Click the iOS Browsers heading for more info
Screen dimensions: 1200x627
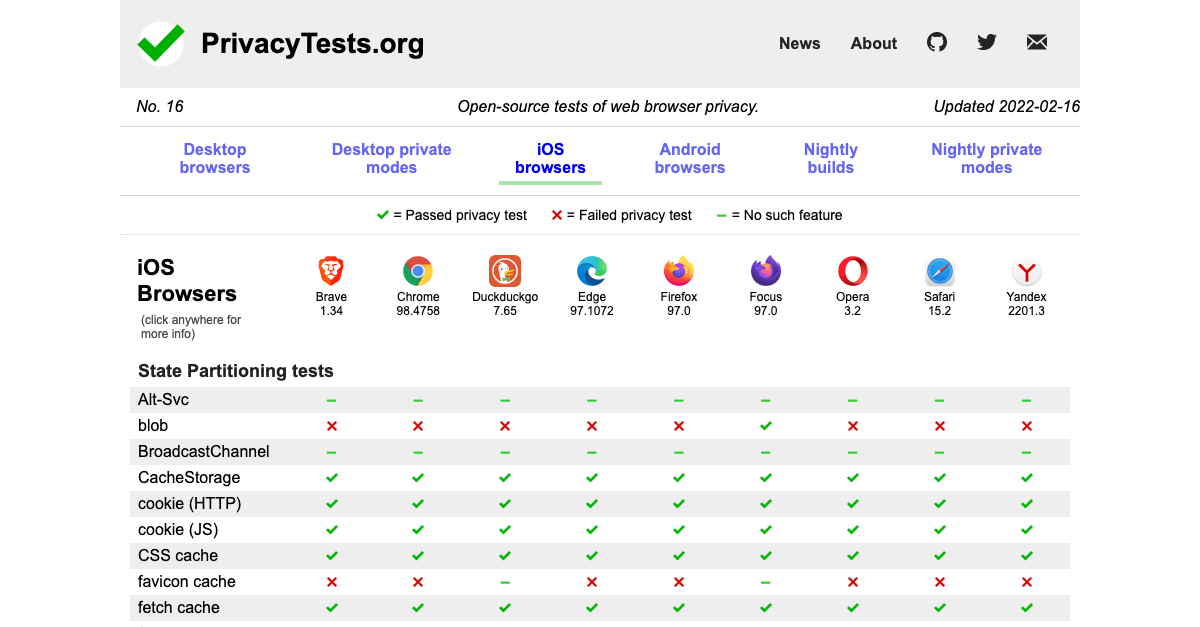[x=187, y=280]
